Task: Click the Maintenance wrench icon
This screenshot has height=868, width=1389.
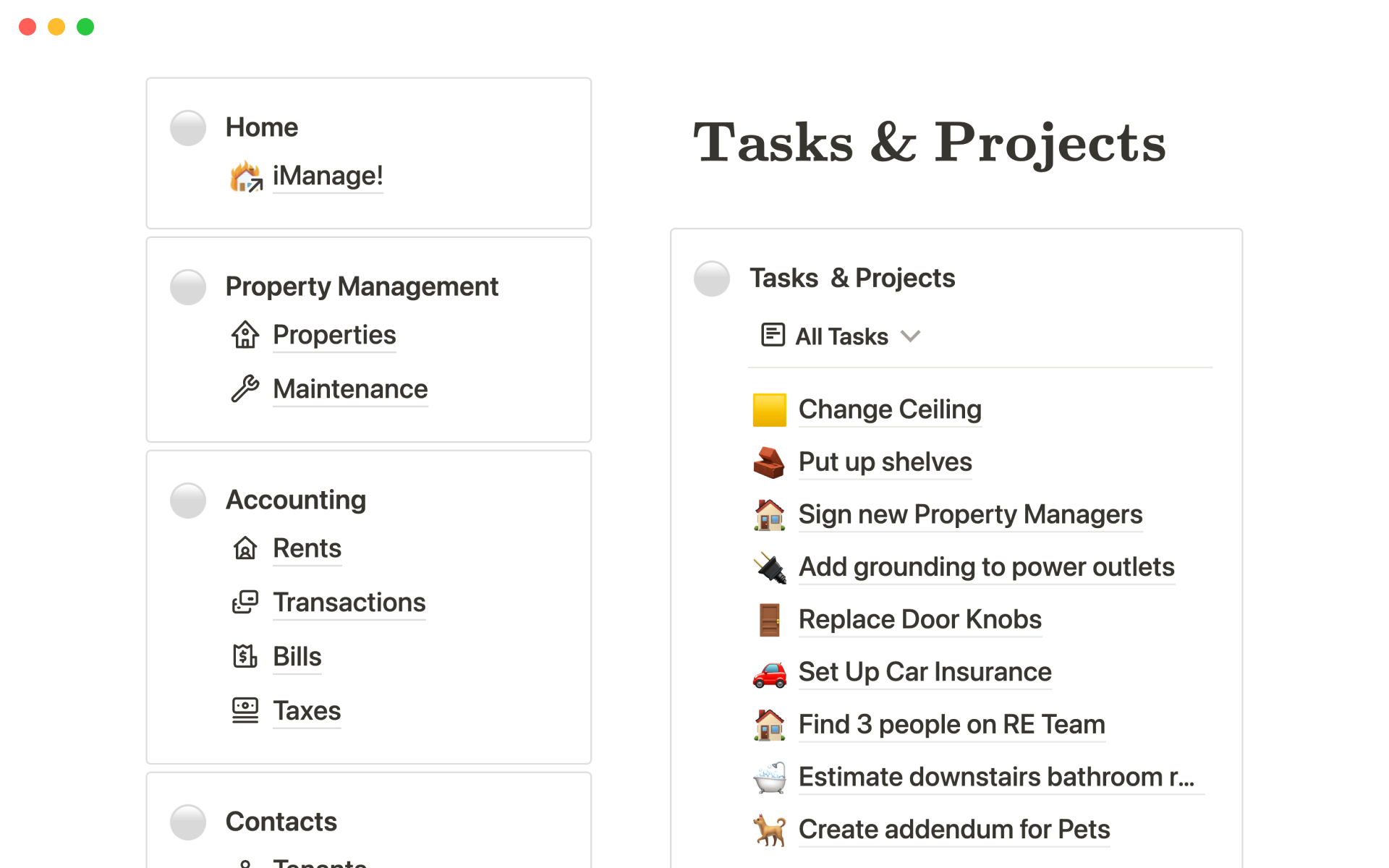Action: pos(245,389)
